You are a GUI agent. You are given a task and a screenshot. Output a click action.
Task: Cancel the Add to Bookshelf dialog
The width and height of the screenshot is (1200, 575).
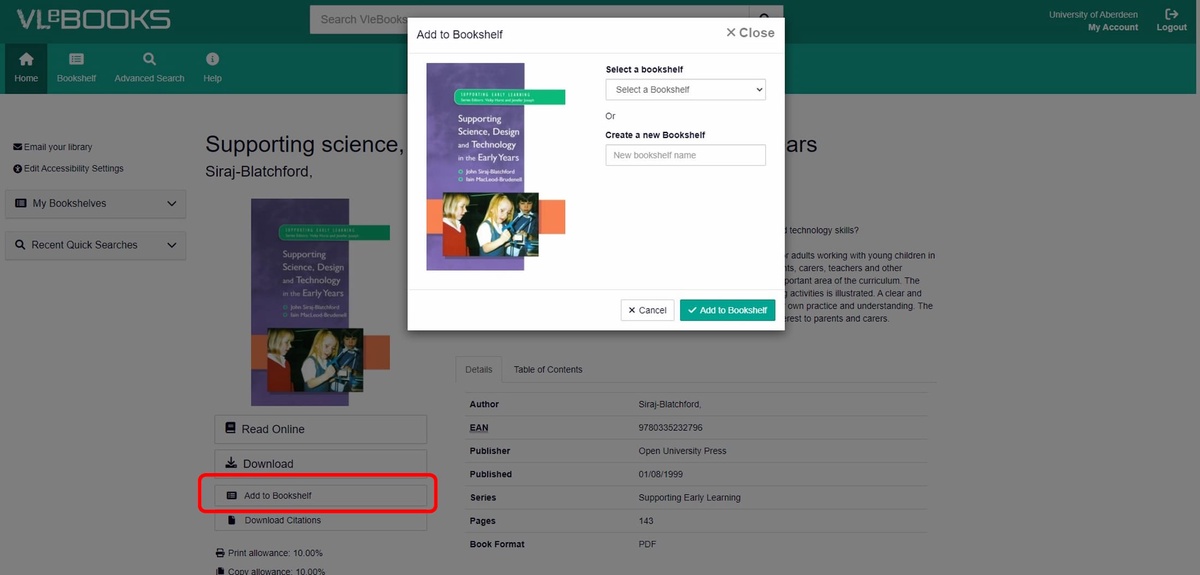tap(647, 310)
